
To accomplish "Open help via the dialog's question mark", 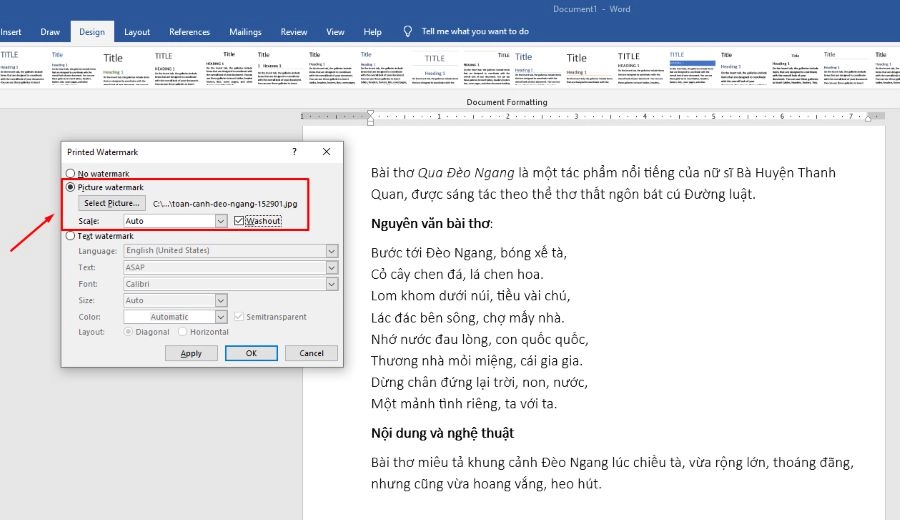I will (x=294, y=151).
